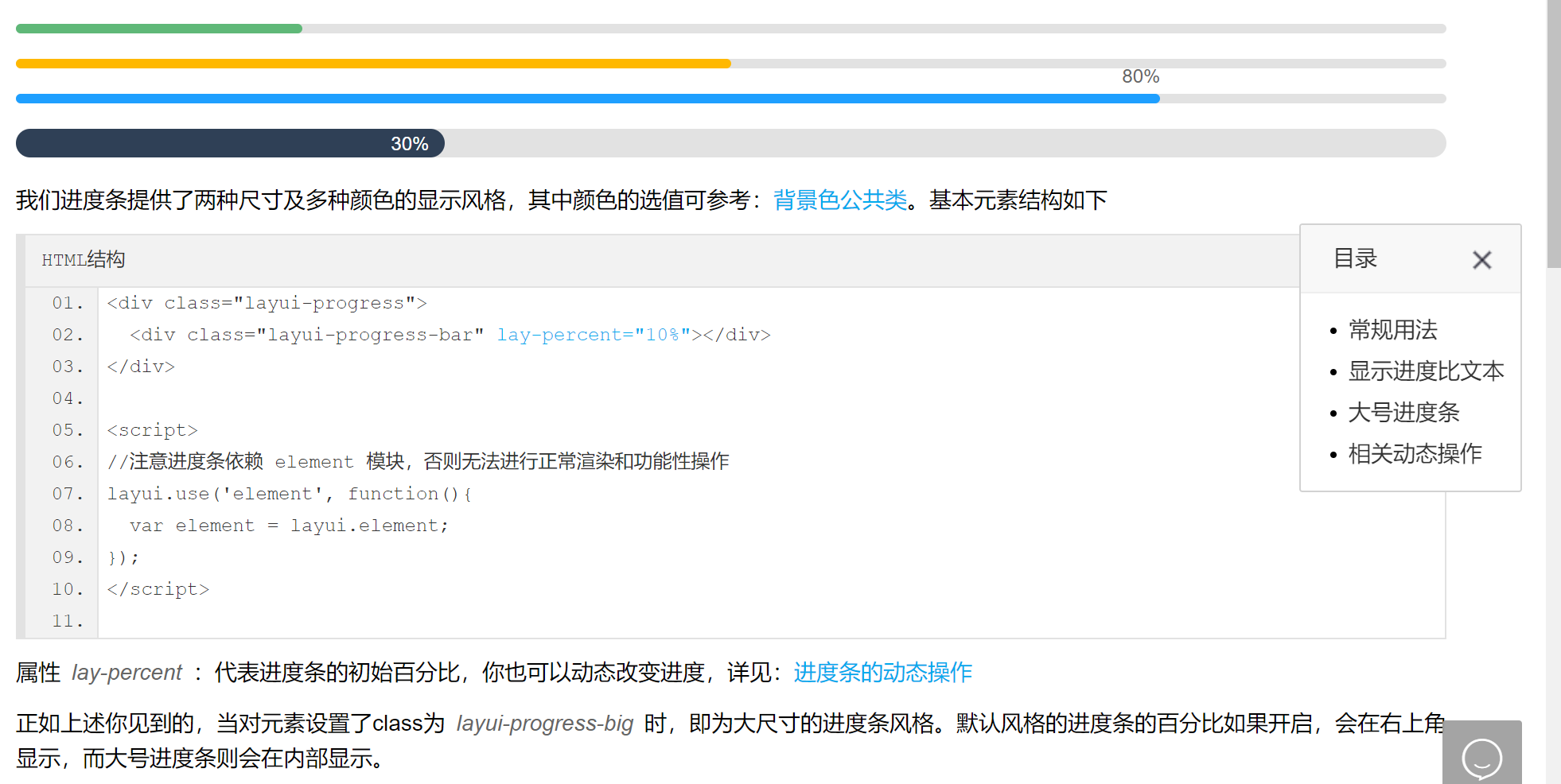
Task: Click the 目录 panel title
Action: [1355, 259]
